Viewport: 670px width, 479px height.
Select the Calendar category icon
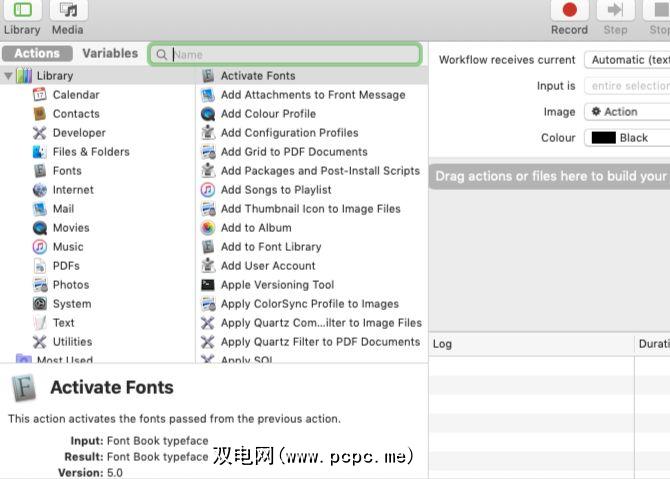[x=40, y=94]
